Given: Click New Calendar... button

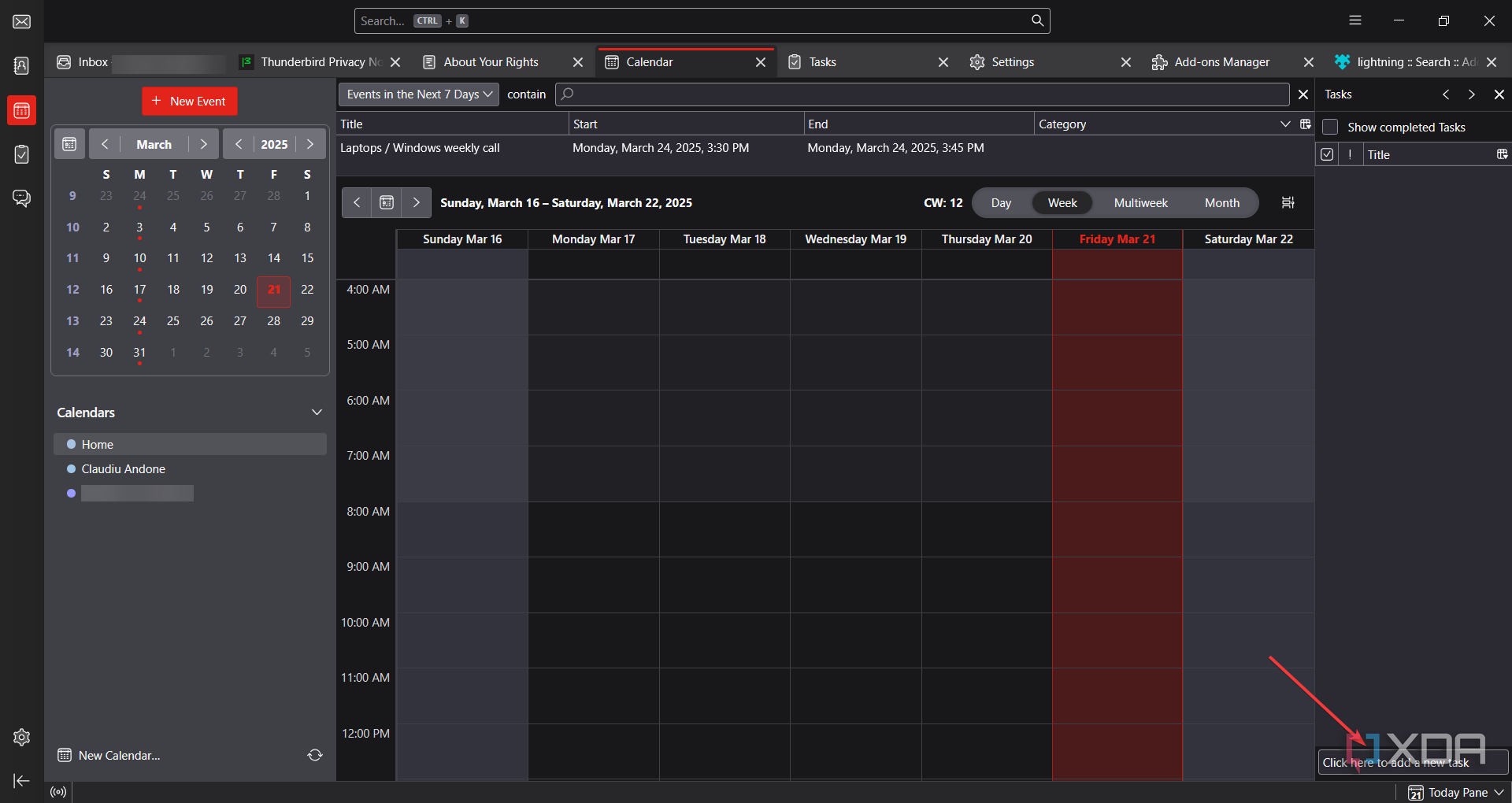Looking at the screenshot, I should (109, 755).
